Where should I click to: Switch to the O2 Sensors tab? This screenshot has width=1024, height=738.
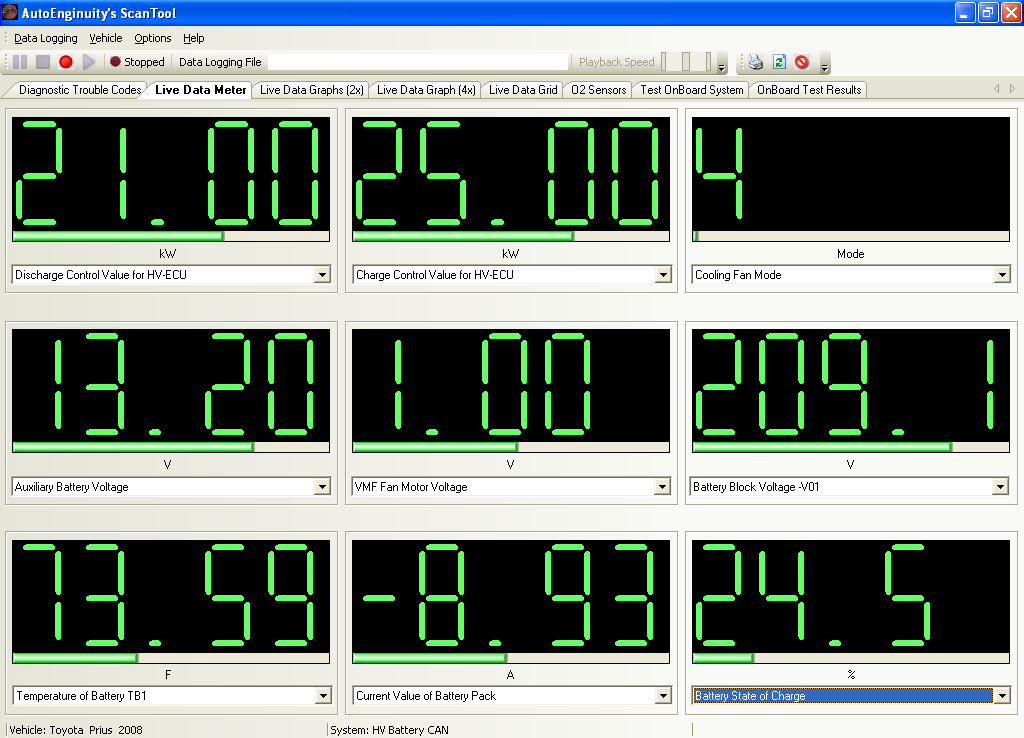pyautogui.click(x=598, y=90)
